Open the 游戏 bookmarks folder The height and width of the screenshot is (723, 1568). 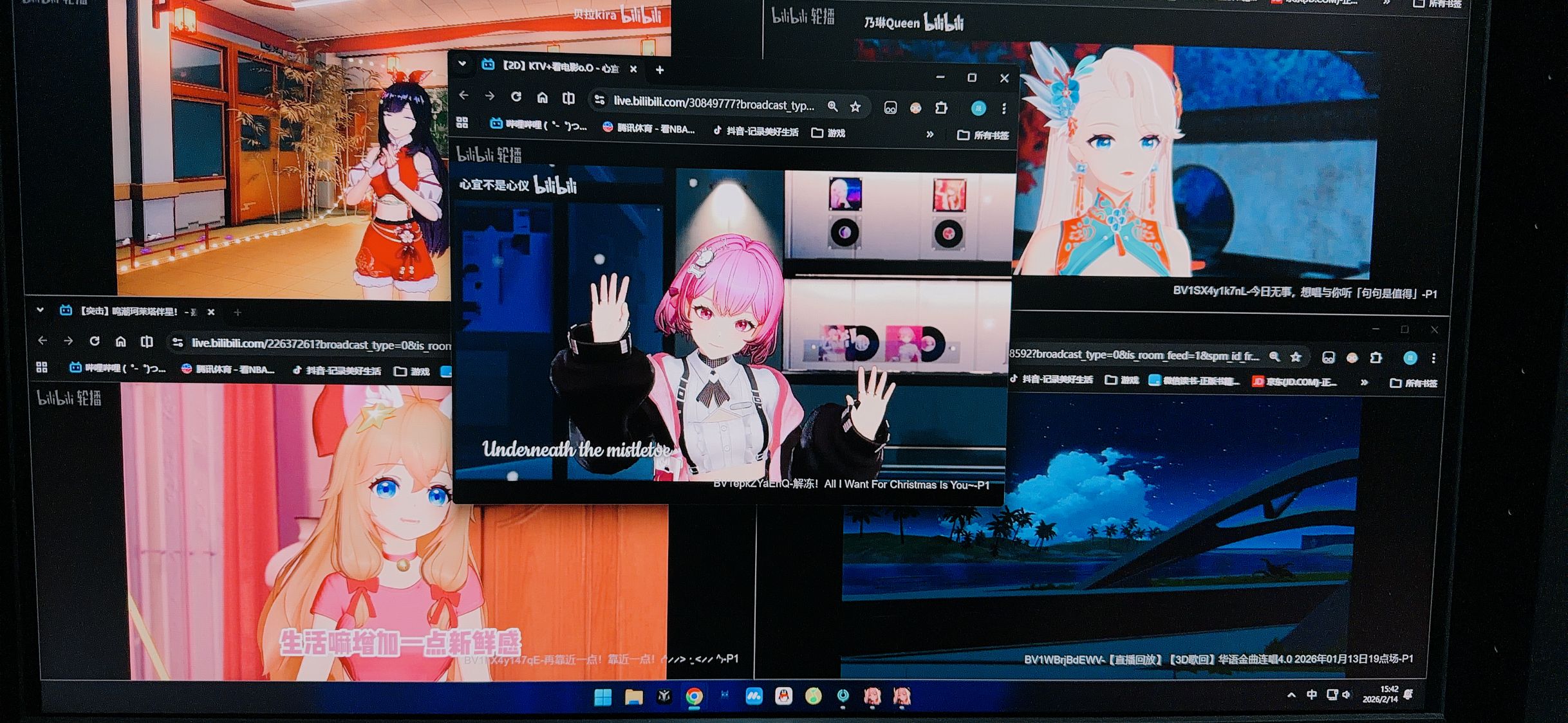click(829, 133)
